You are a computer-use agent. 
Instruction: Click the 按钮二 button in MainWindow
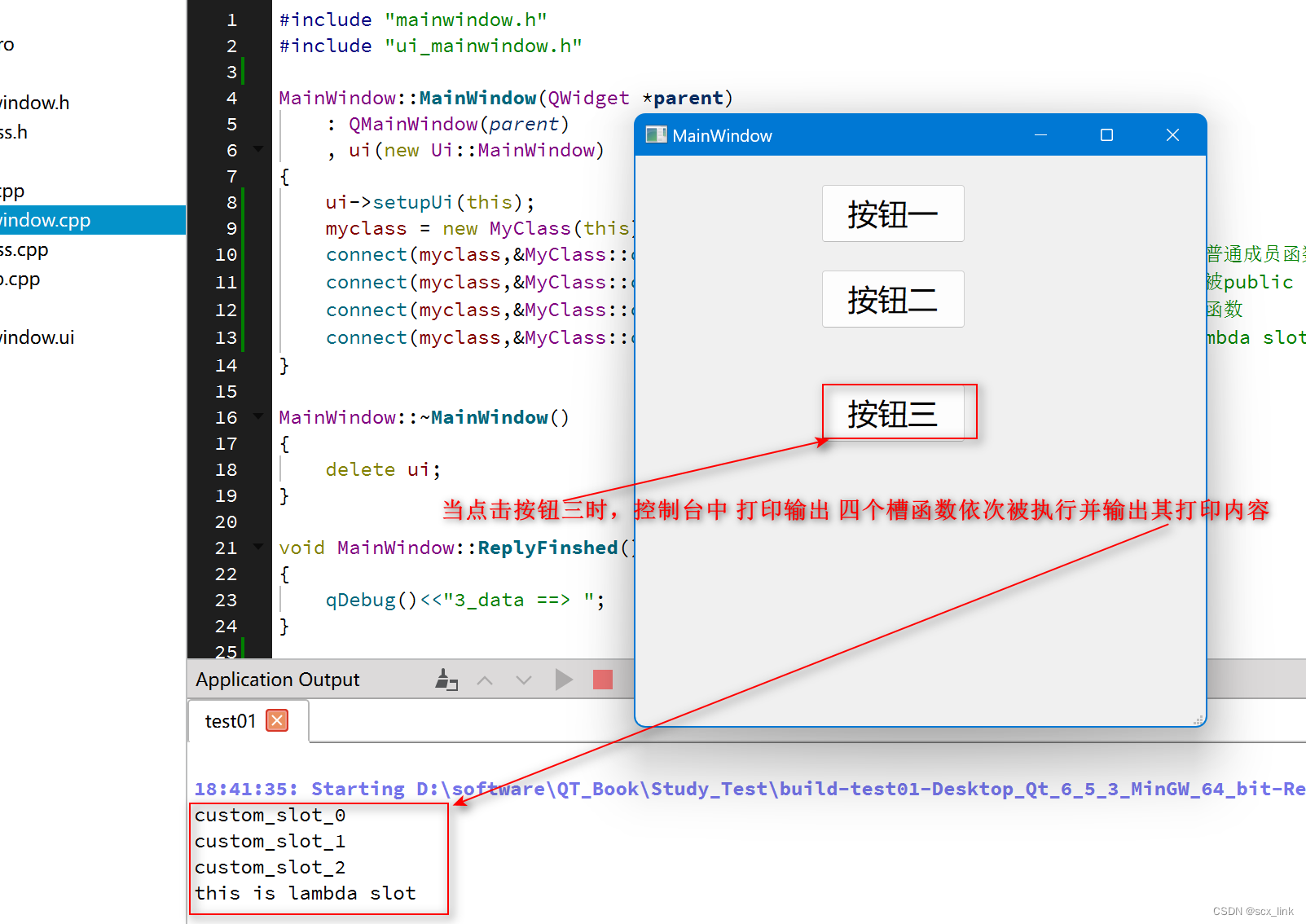pyautogui.click(x=893, y=299)
